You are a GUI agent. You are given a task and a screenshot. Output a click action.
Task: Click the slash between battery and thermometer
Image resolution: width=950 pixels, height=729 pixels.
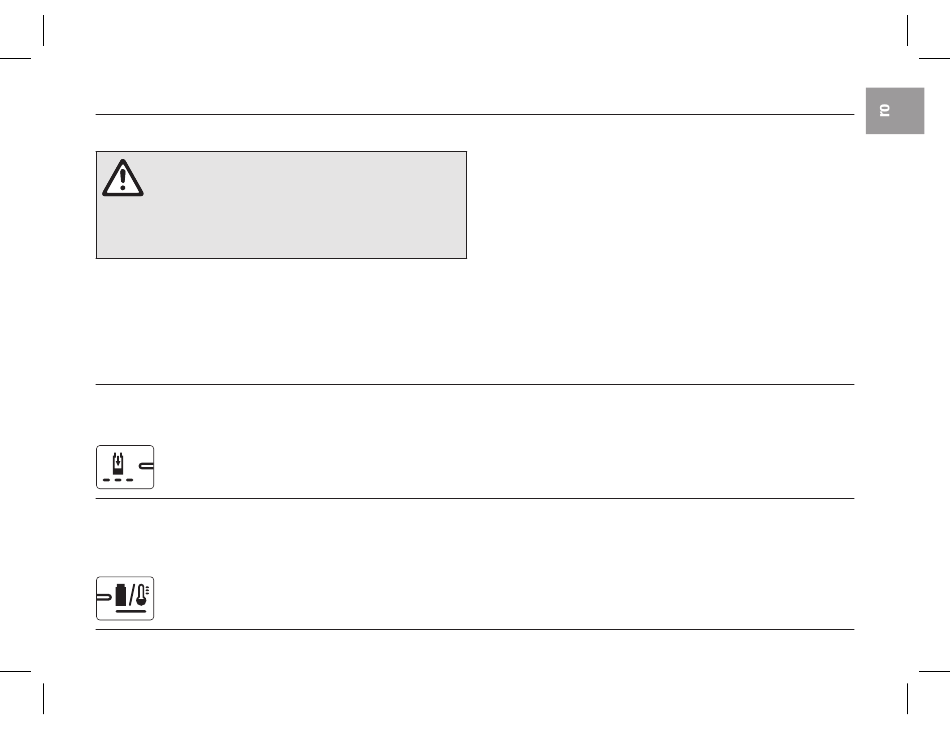pos(132,596)
